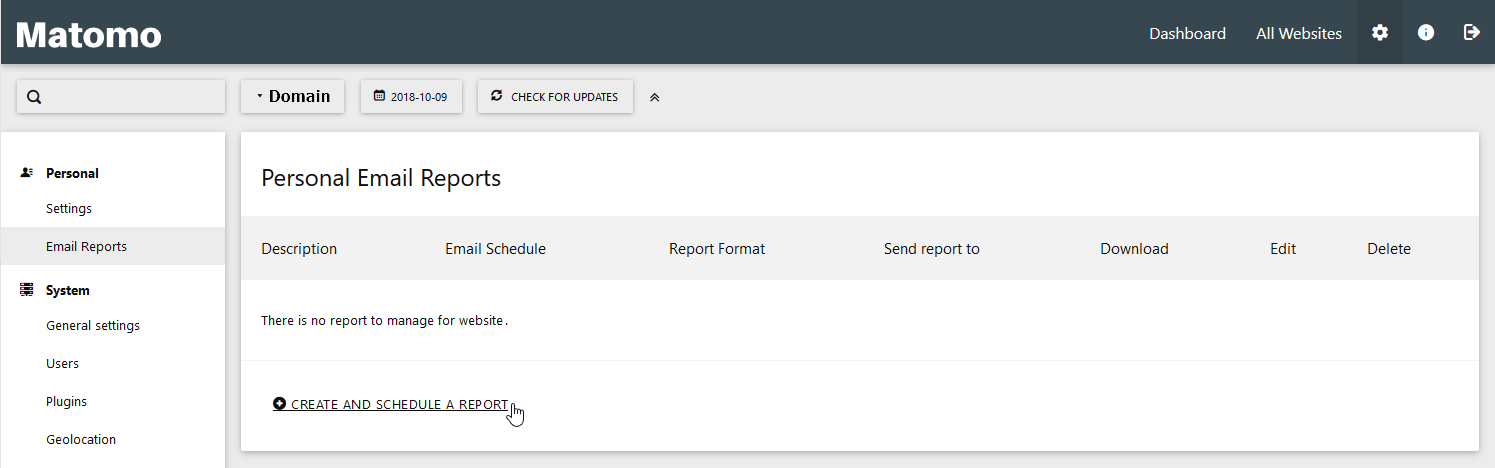The width and height of the screenshot is (1495, 468).
Task: Click the System section server icon
Action: [27, 290]
